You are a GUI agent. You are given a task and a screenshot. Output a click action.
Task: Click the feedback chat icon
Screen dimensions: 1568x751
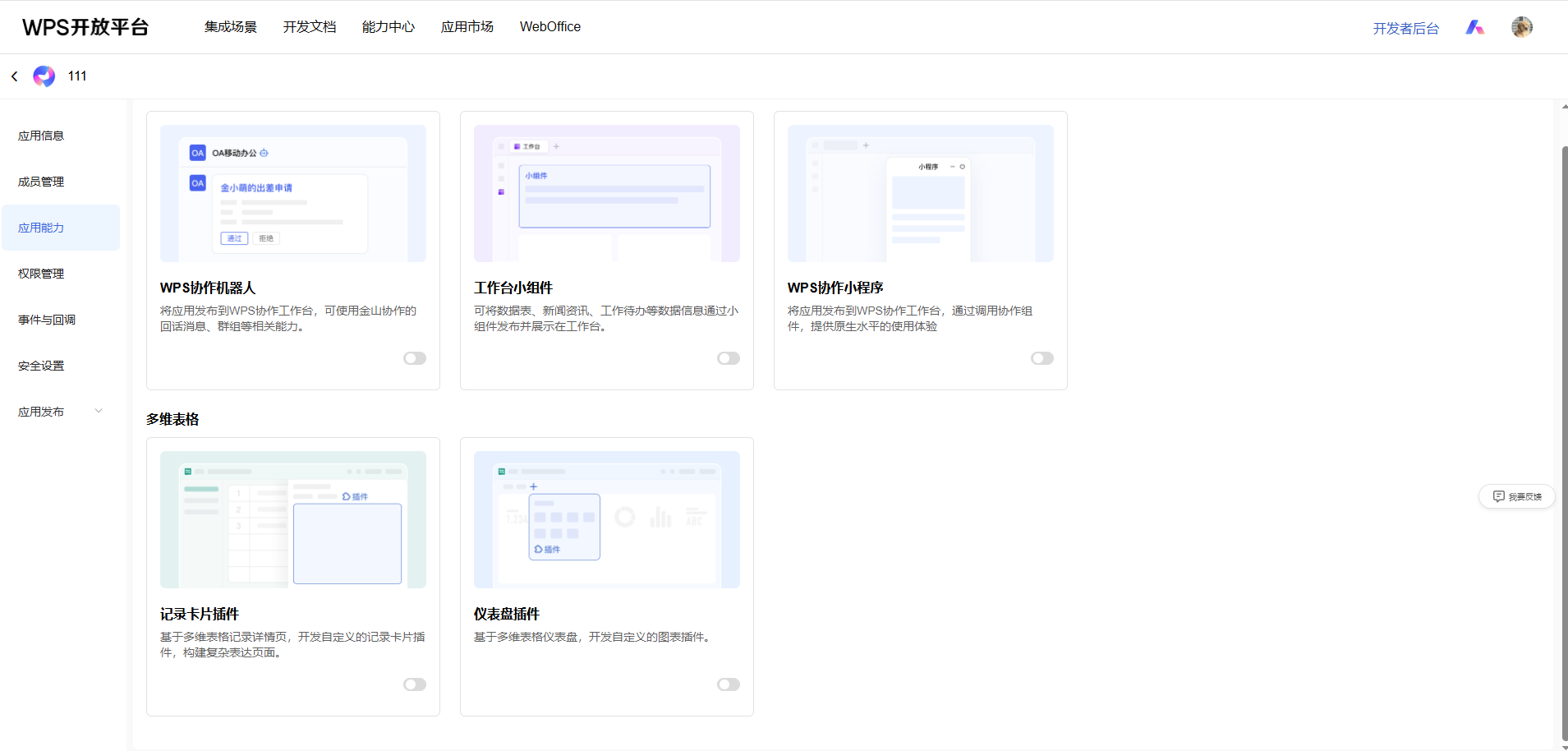pos(1499,496)
